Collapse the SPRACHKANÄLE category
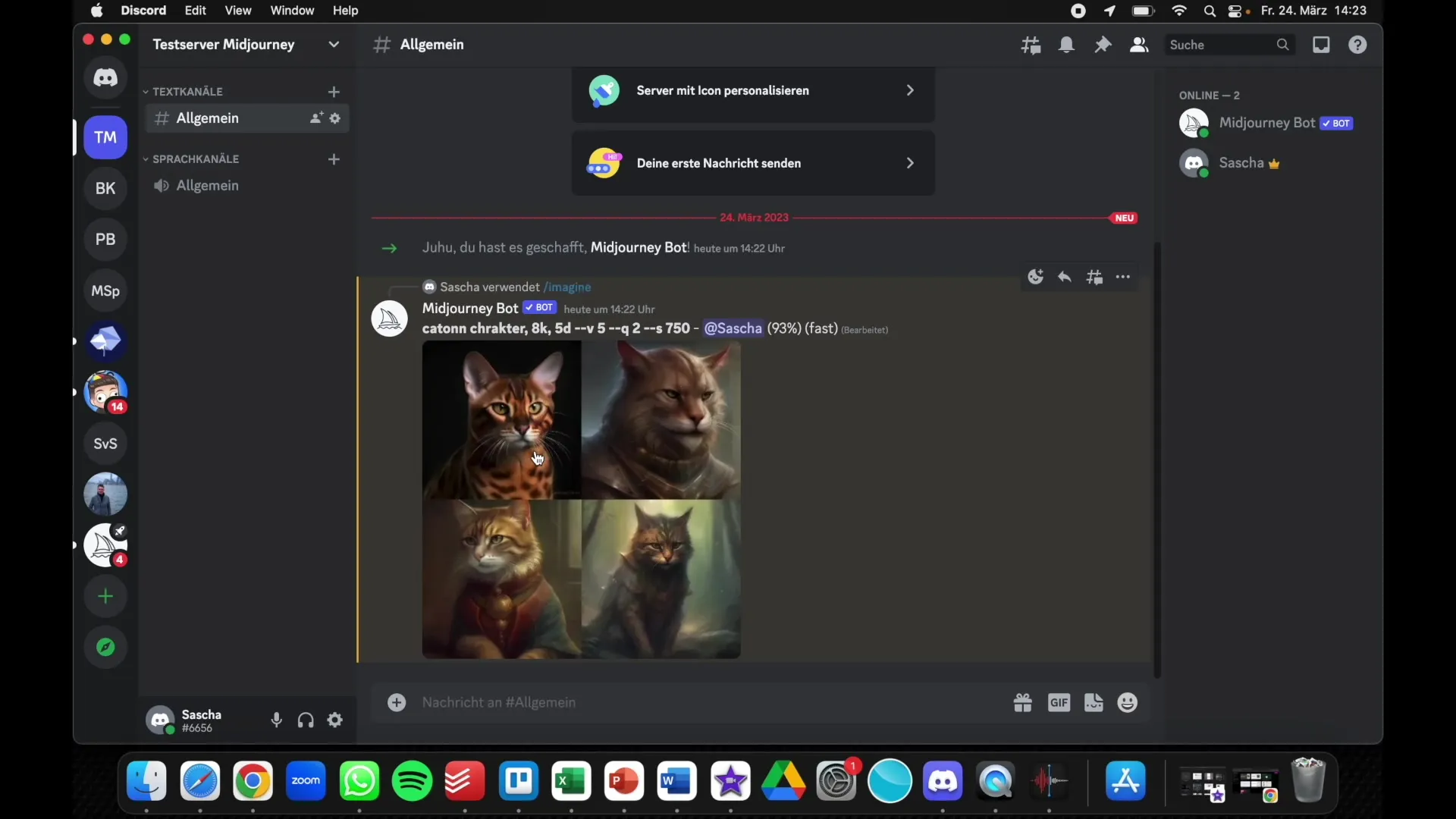 coord(191,159)
